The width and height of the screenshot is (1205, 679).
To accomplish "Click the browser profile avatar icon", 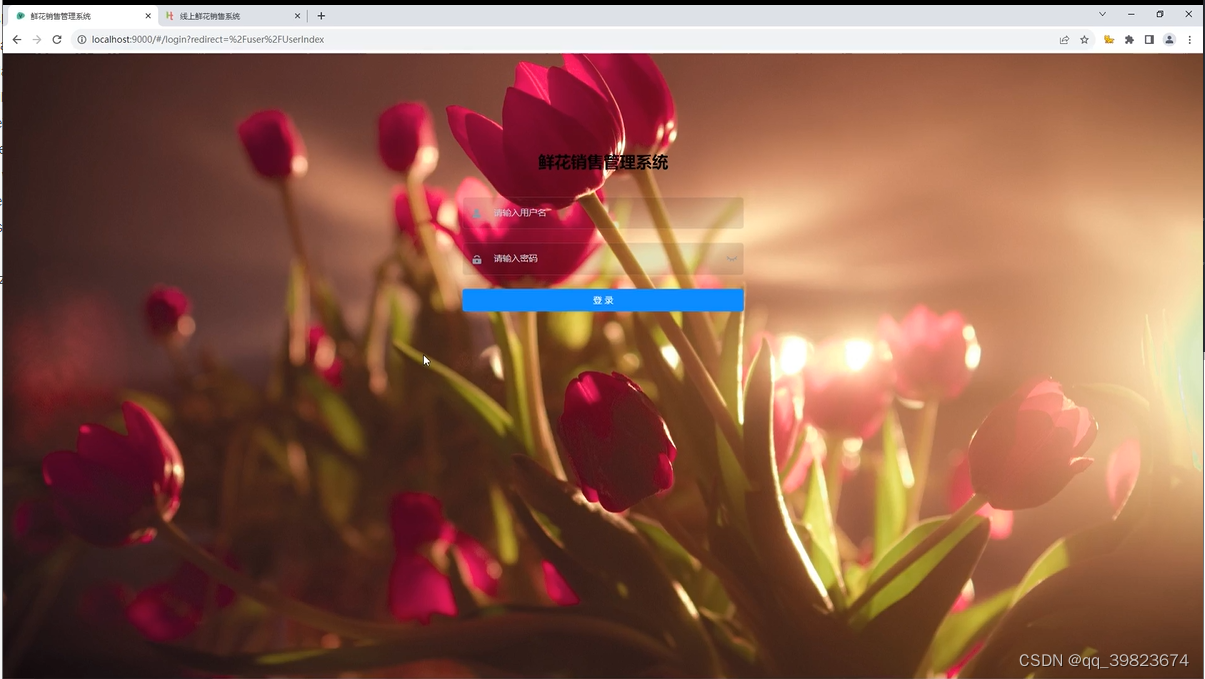I will [x=1169, y=39].
